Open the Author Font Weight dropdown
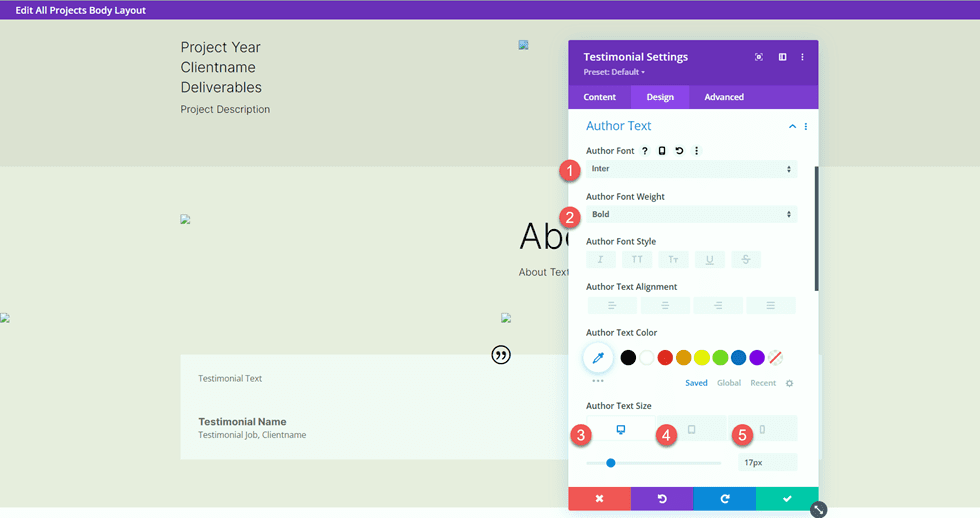This screenshot has width=980, height=518. coord(691,215)
